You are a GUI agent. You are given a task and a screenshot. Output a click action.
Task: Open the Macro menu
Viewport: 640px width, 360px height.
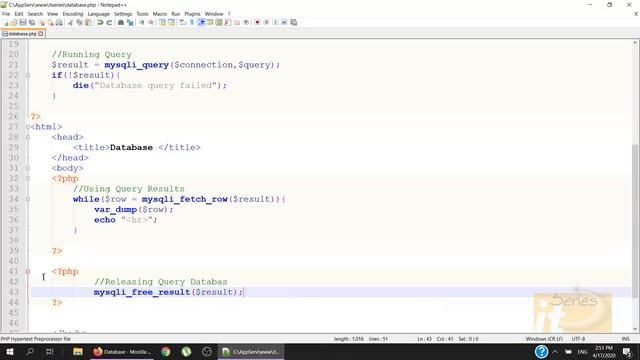(160, 14)
